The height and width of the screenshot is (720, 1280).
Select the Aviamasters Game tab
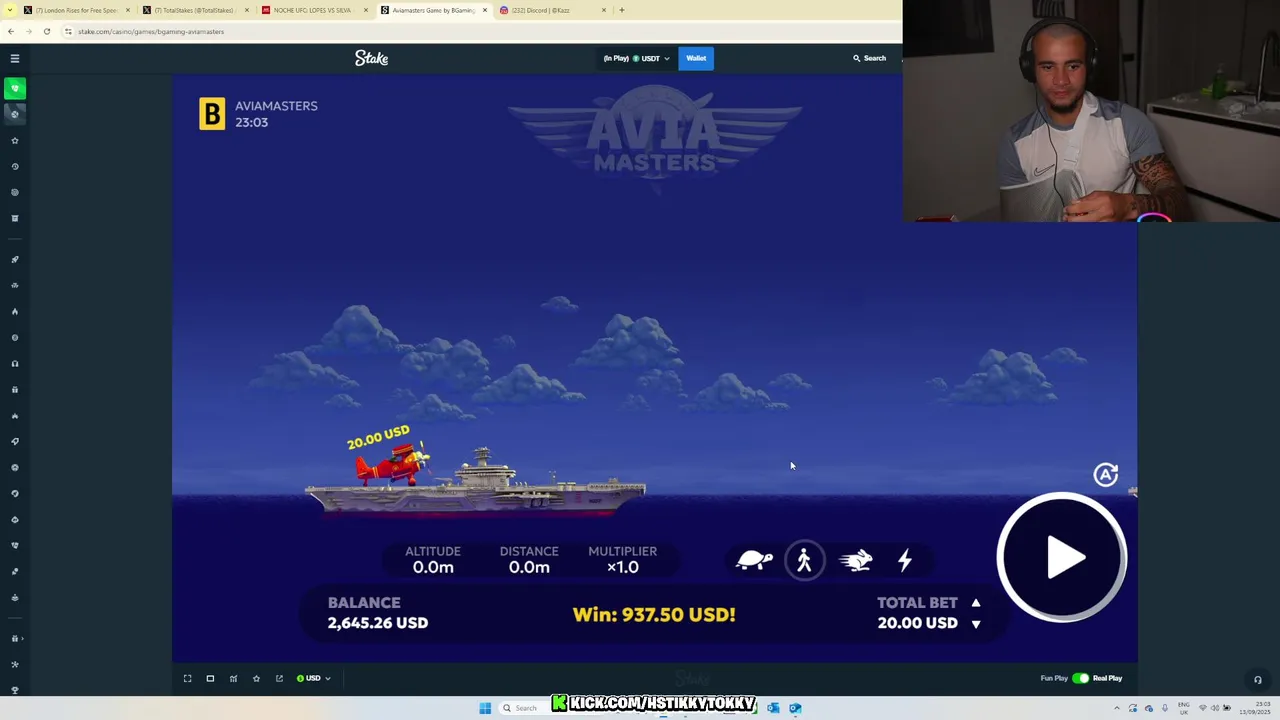432,10
